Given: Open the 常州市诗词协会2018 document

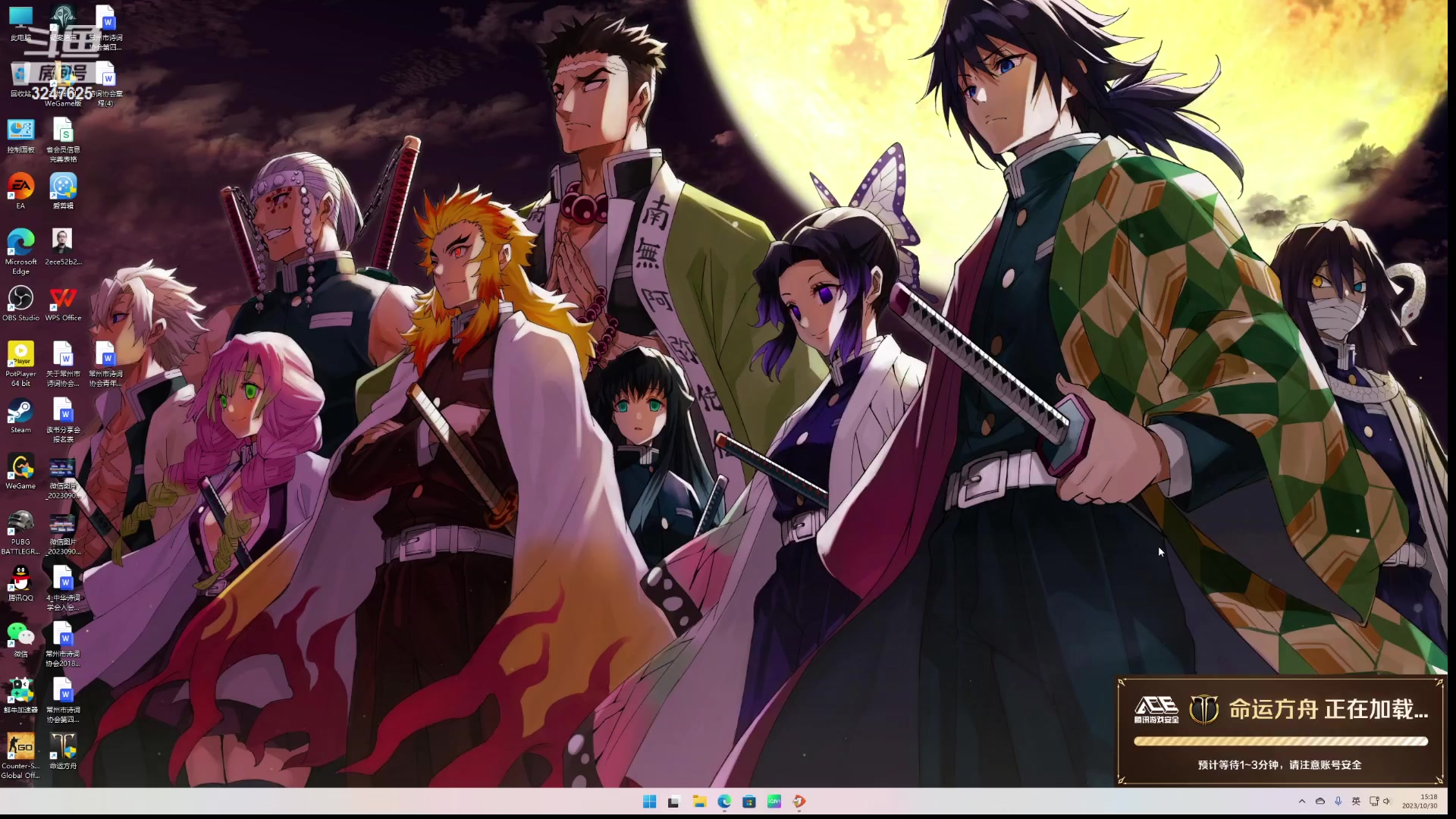Looking at the screenshot, I should coord(63,645).
